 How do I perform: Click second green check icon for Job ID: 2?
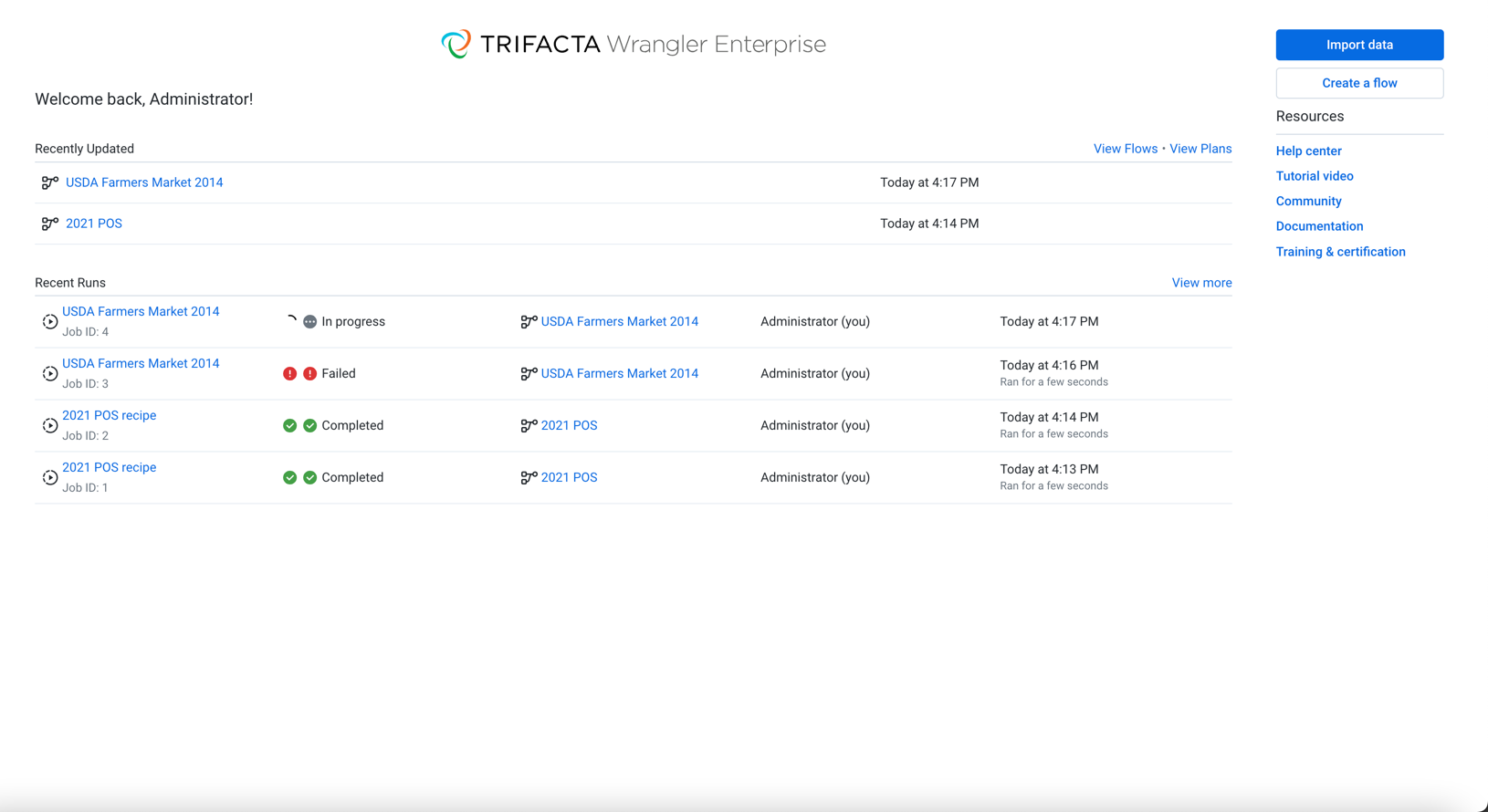point(310,425)
